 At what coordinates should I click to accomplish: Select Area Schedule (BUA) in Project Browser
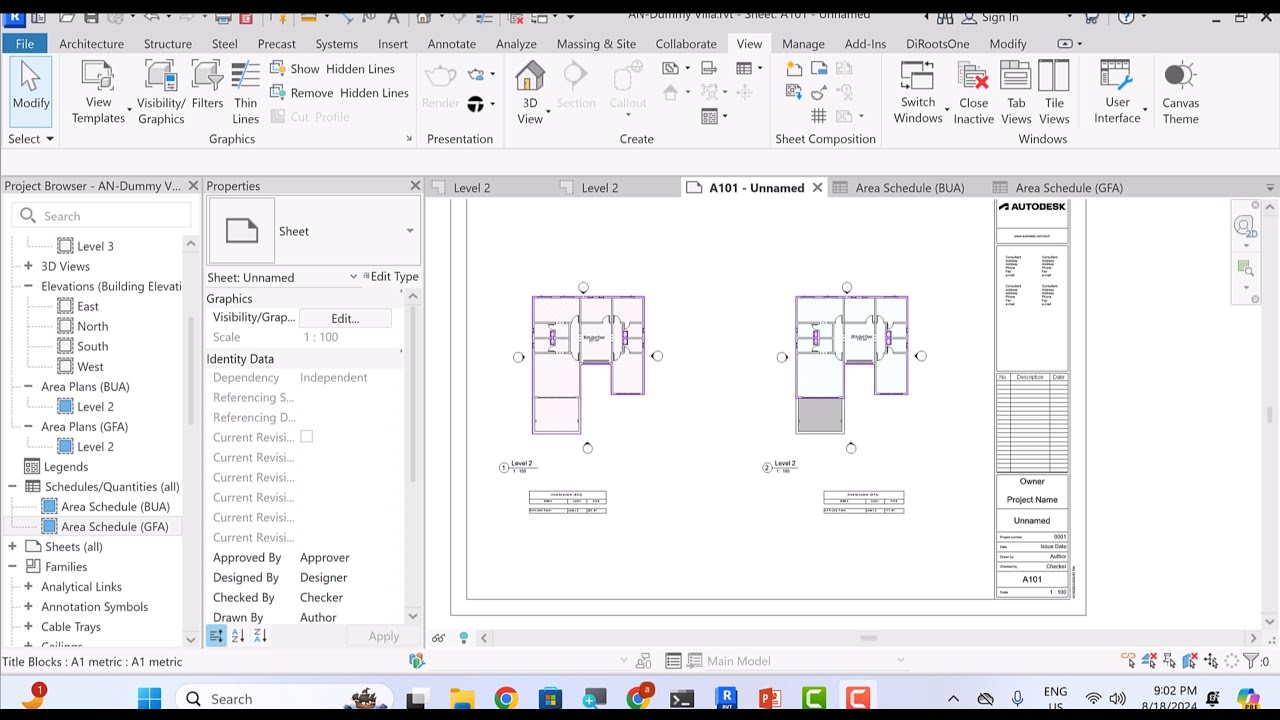(x=115, y=507)
